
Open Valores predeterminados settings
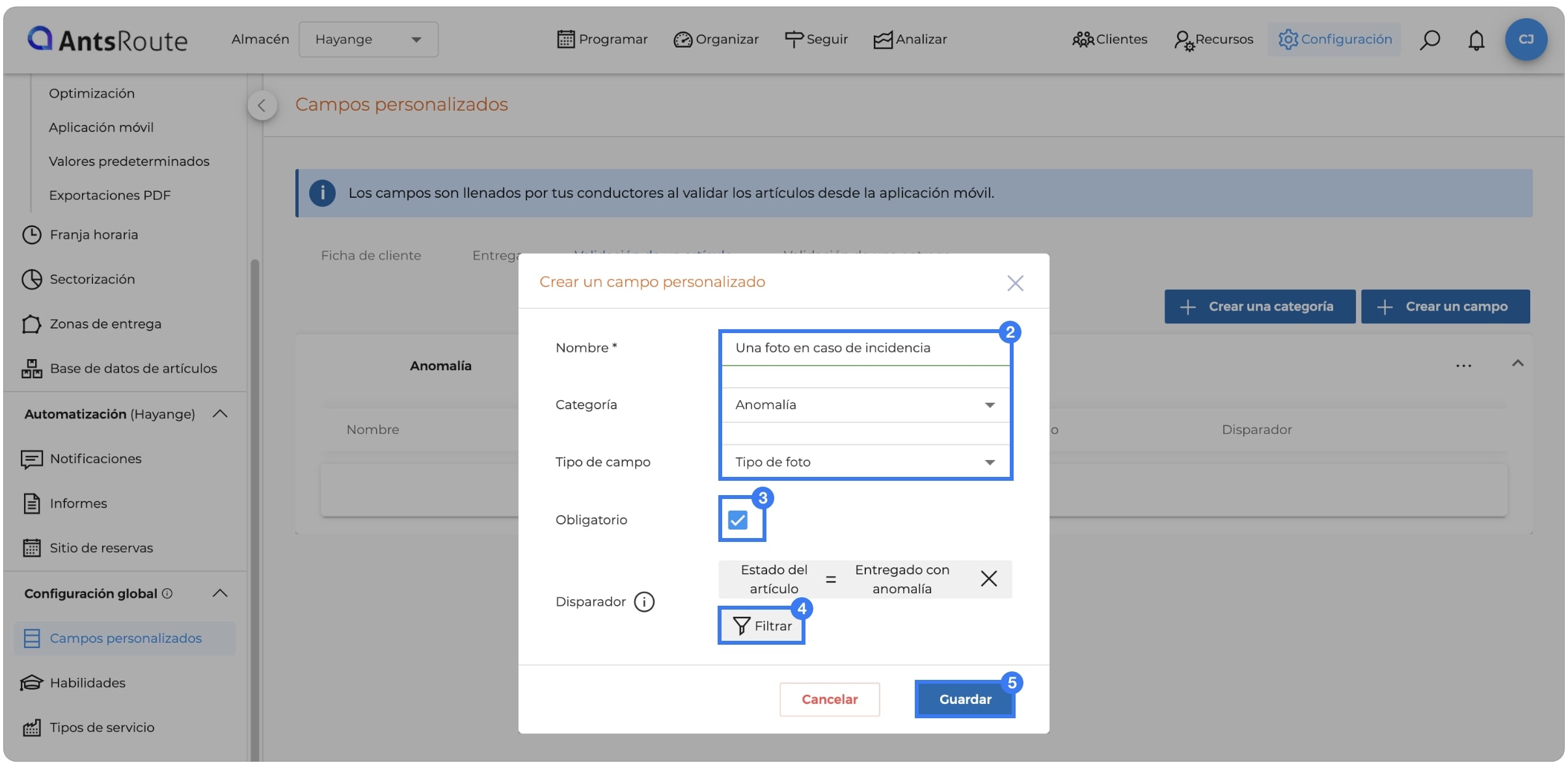tap(129, 161)
